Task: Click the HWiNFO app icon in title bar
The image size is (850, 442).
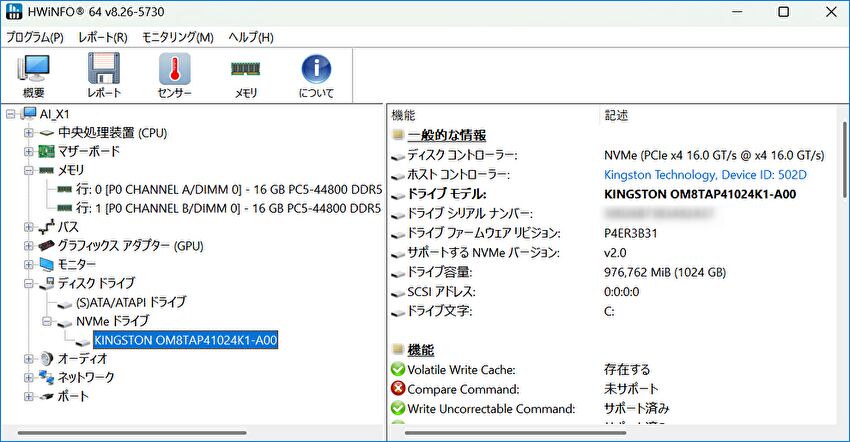Action: [x=14, y=11]
